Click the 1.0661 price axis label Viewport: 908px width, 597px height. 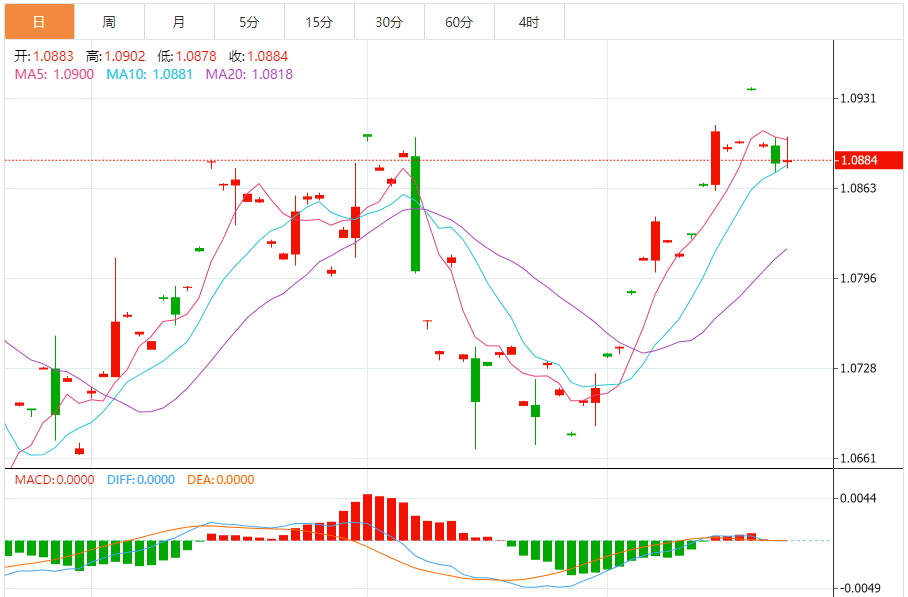(x=858, y=459)
